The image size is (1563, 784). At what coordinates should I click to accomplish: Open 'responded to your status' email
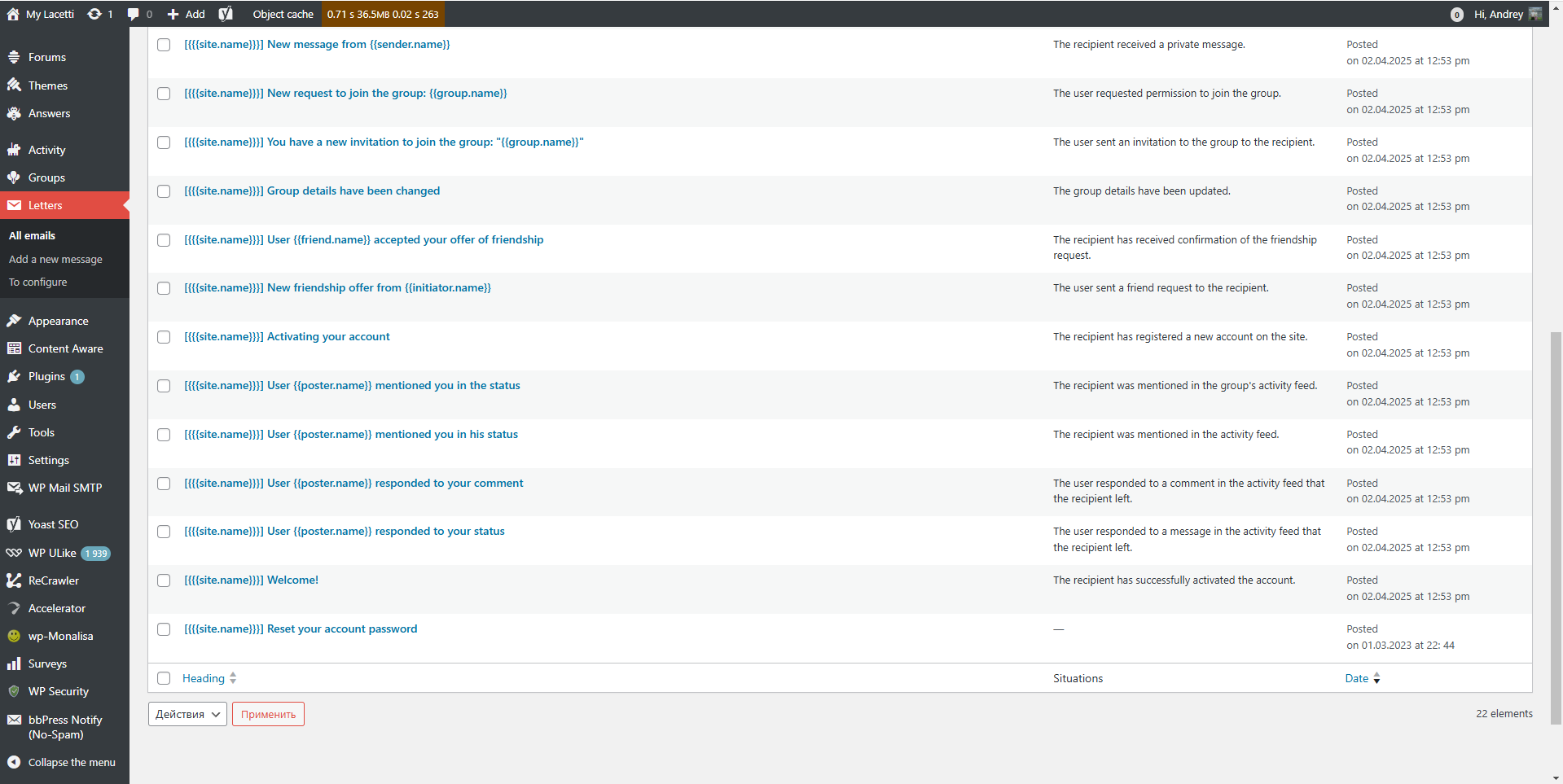(345, 532)
